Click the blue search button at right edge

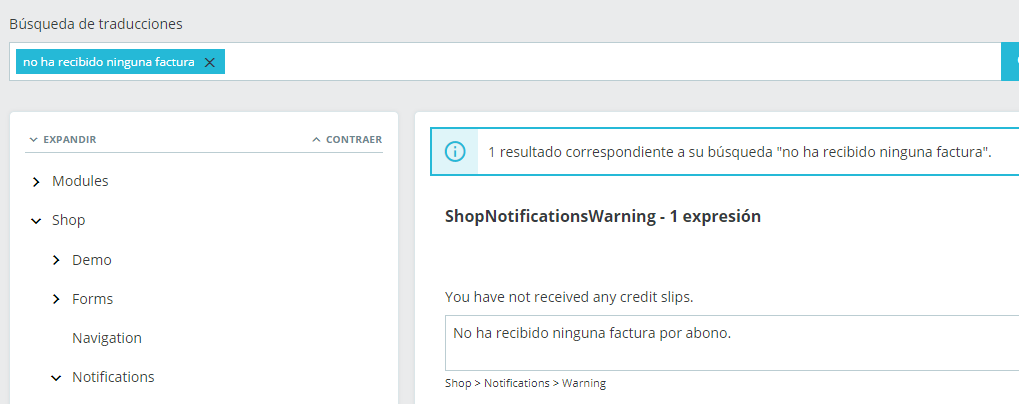pos(1010,61)
